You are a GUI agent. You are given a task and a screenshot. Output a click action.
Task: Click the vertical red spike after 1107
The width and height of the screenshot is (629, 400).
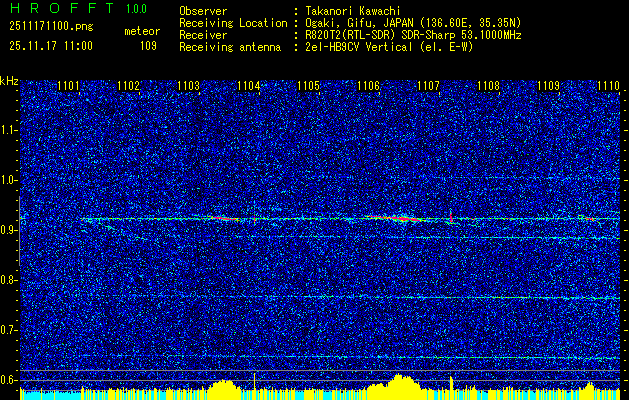(x=451, y=216)
